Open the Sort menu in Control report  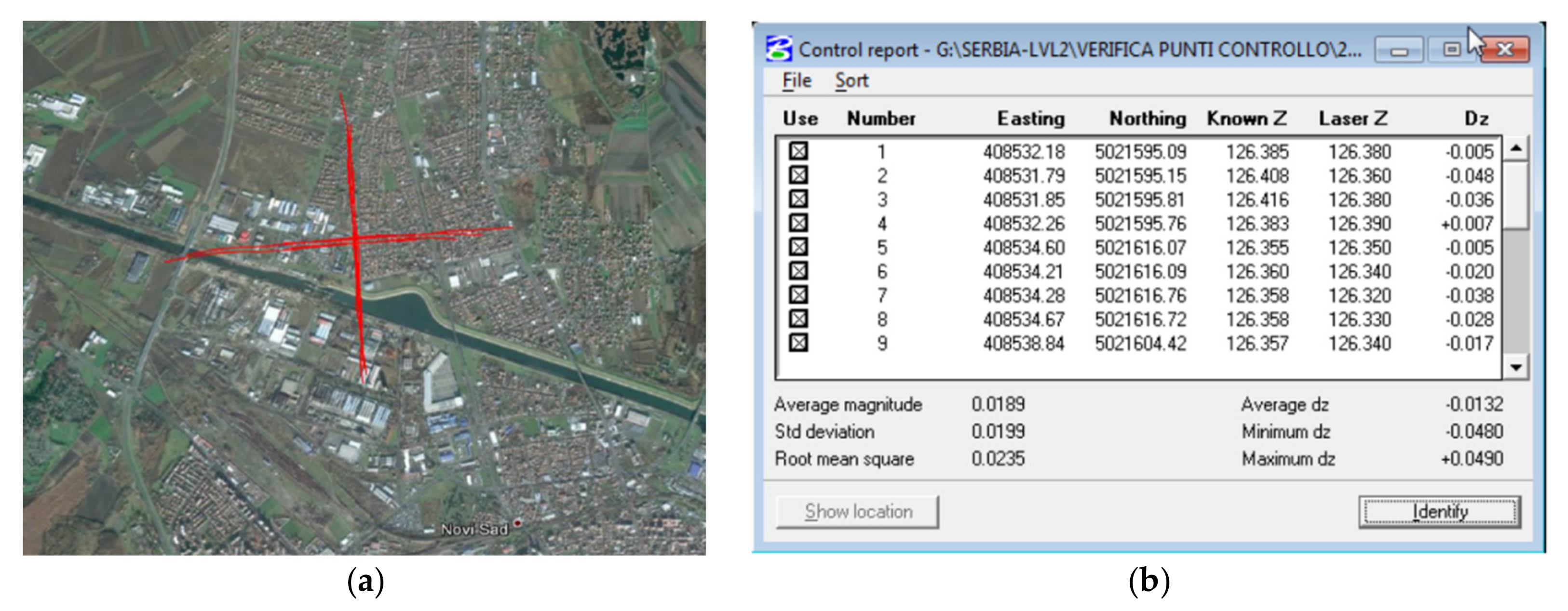point(852,80)
